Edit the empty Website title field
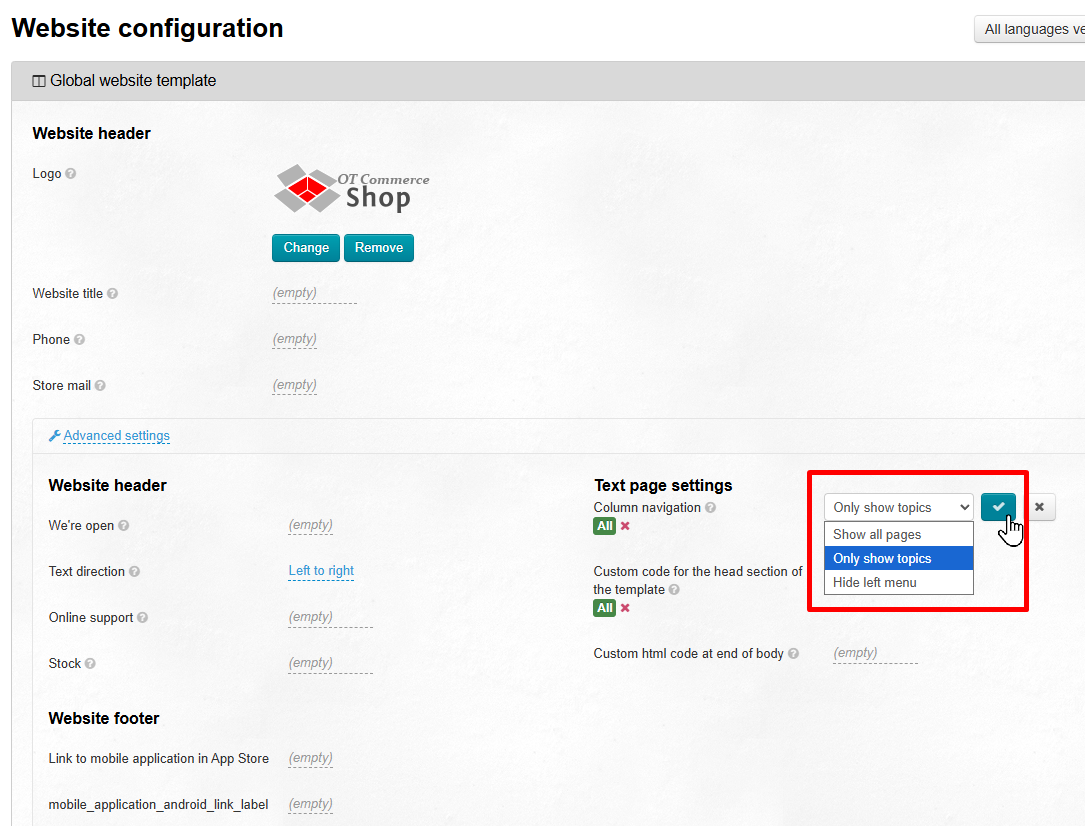This screenshot has height=826, width=1085. point(295,294)
